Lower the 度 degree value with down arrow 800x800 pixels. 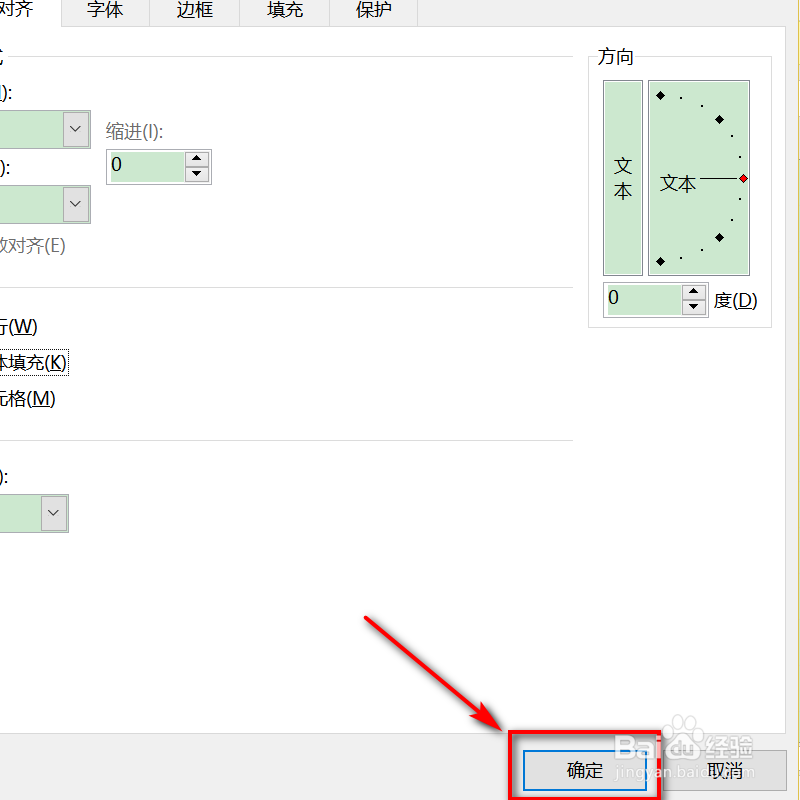[695, 307]
